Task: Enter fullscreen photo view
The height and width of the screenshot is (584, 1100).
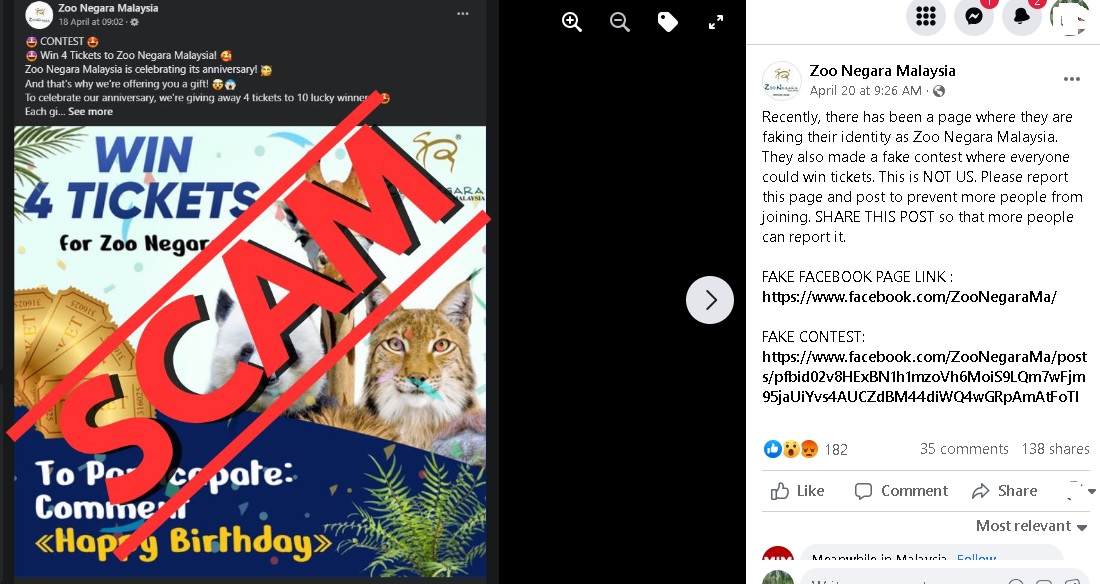Action: pos(716,22)
